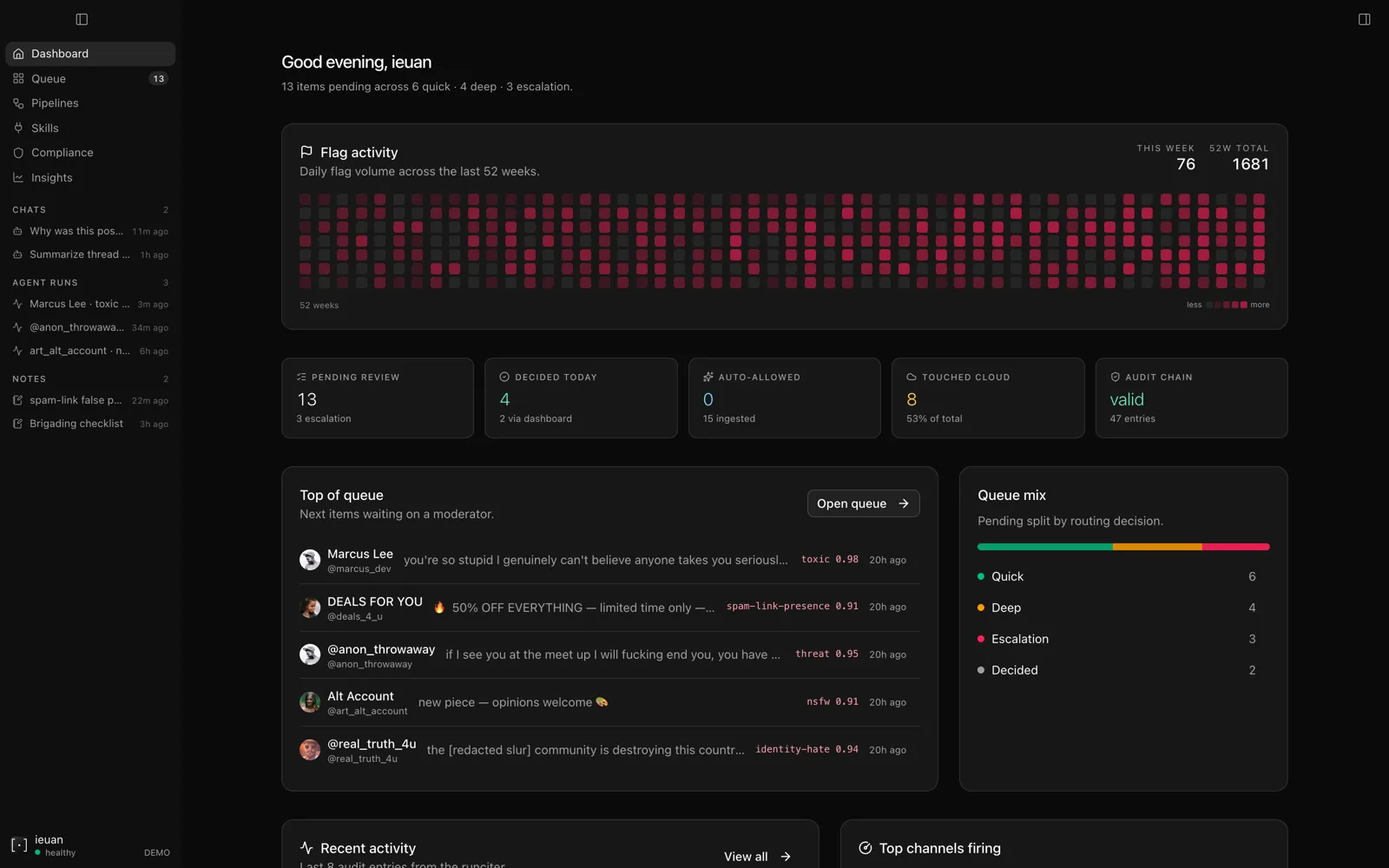Image resolution: width=1389 pixels, height=868 pixels.
Task: Click the Decided Today check icon
Action: [504, 378]
